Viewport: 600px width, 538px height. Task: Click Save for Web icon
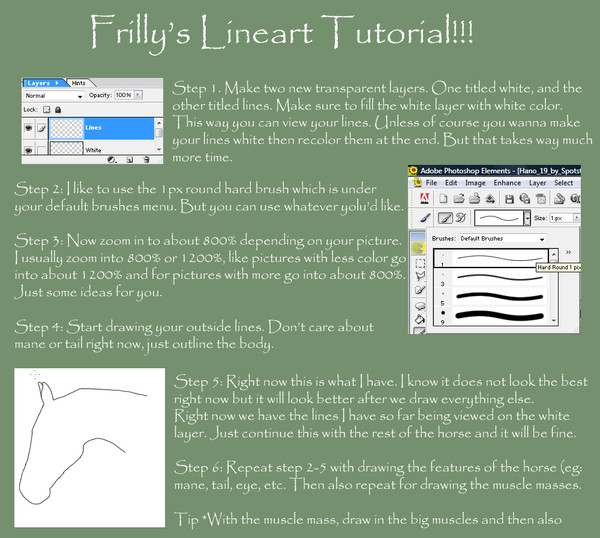525,199
